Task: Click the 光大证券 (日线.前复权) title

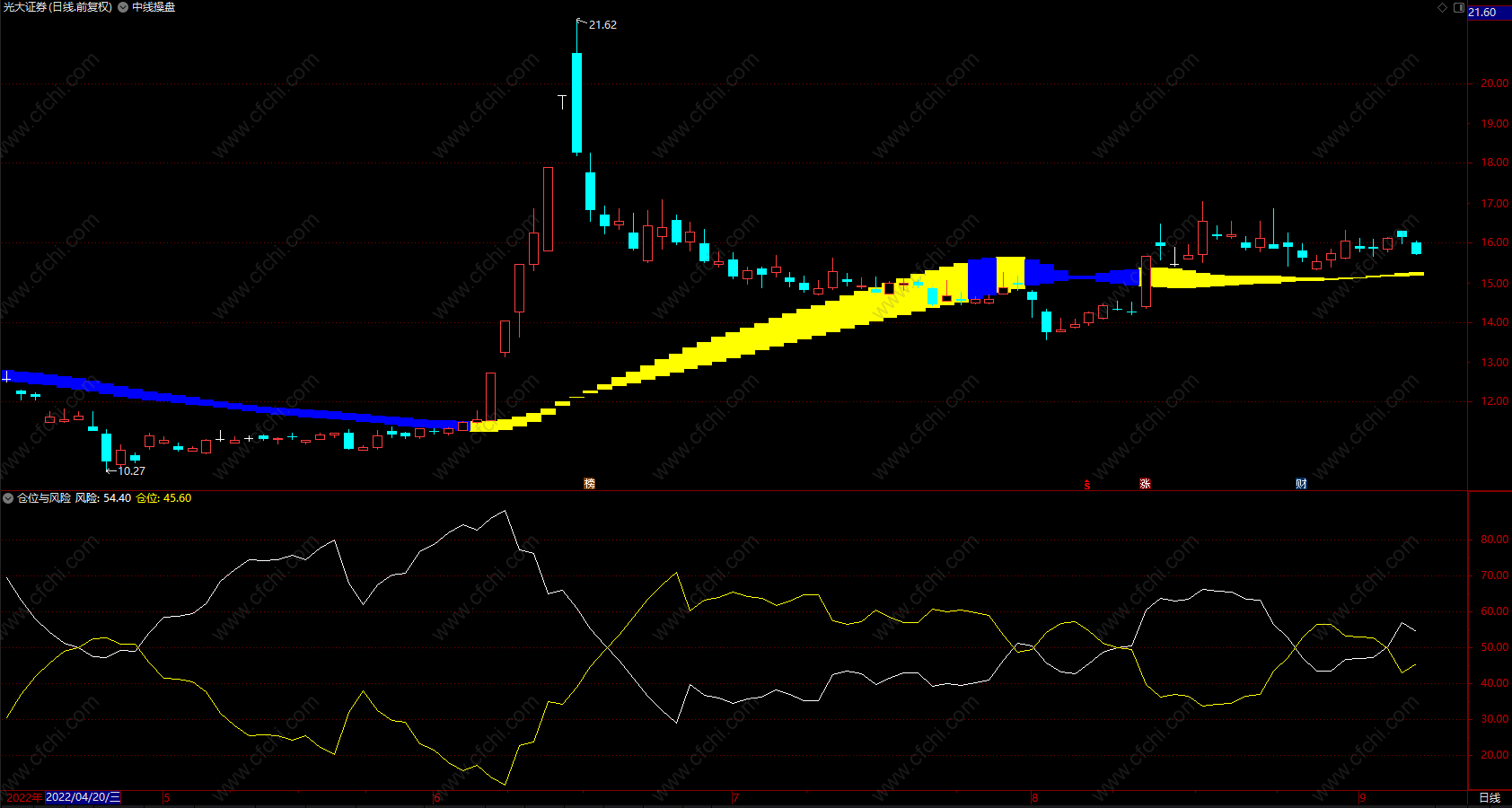Action: (58, 7)
